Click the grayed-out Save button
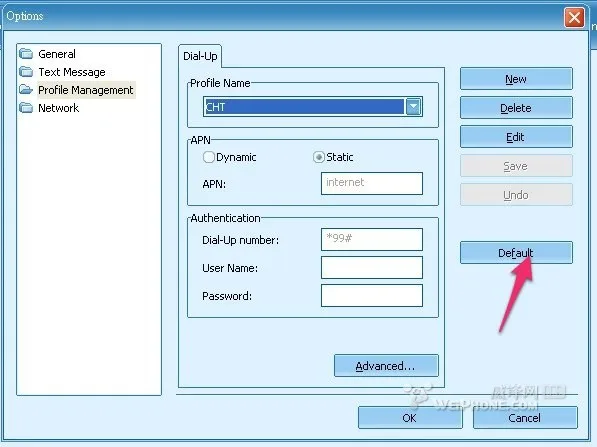This screenshot has height=447, width=597. point(516,166)
